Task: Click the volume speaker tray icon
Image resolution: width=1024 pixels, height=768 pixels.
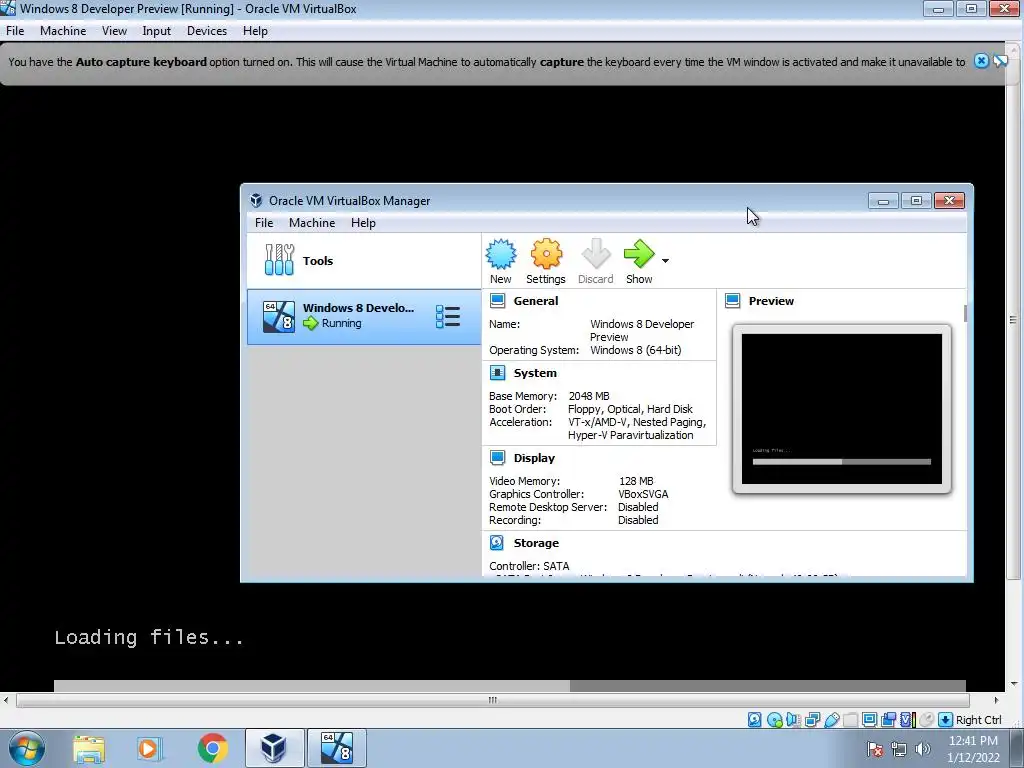Action: (922, 749)
